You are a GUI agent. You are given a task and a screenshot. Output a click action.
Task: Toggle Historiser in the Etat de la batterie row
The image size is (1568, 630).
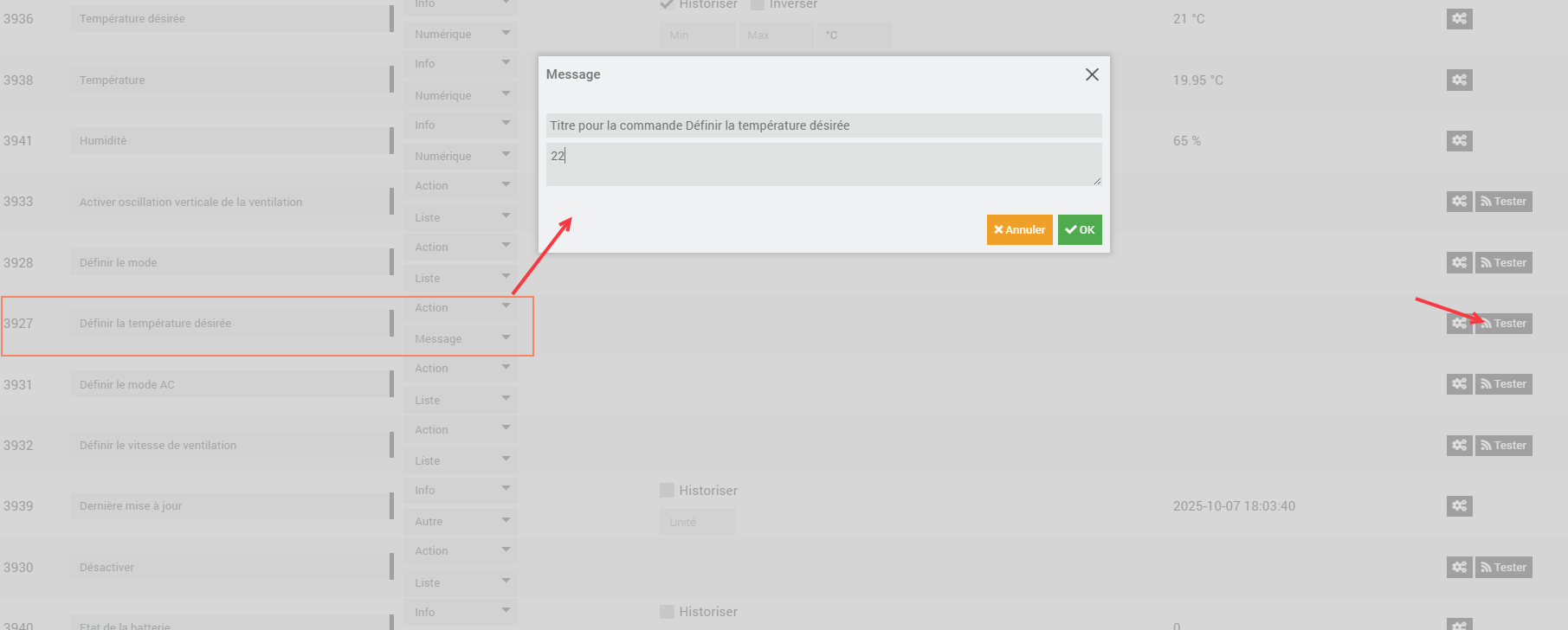tap(667, 612)
